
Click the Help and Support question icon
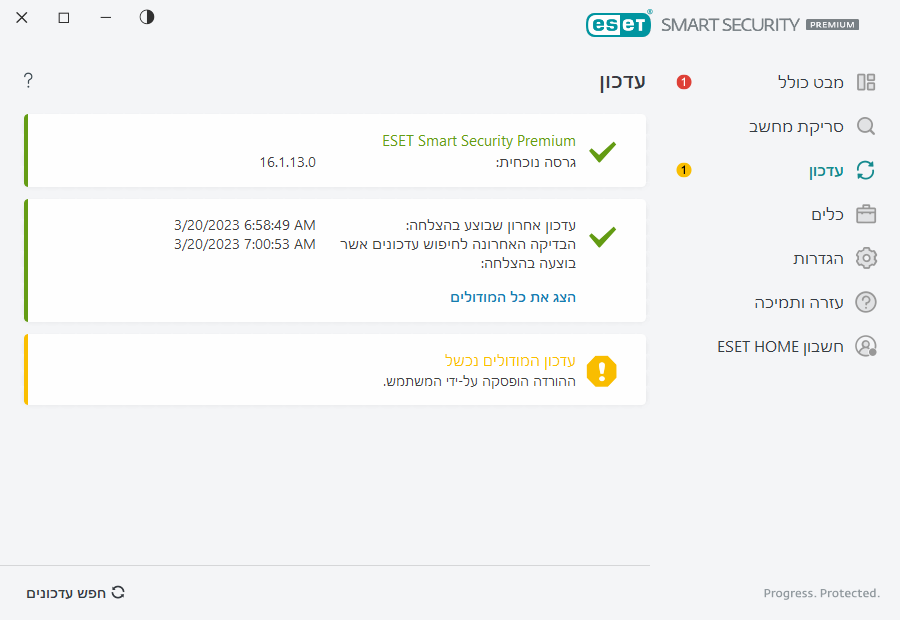point(866,302)
